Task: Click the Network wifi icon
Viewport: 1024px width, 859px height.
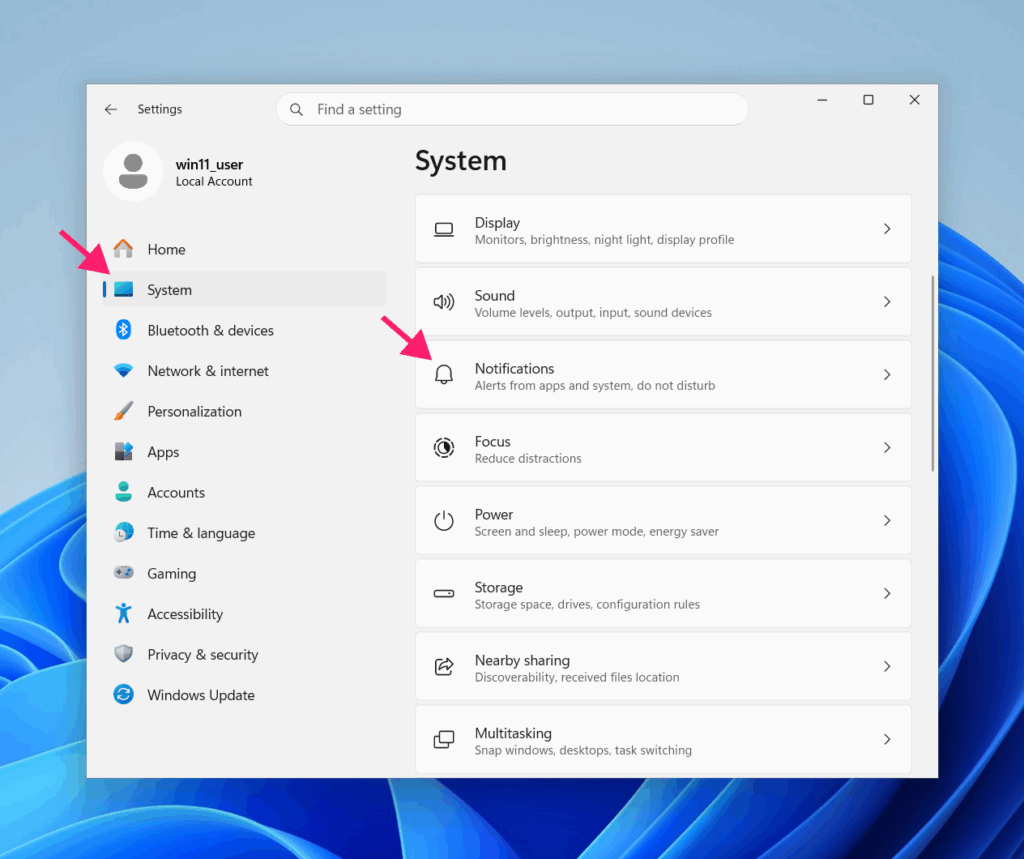Action: [x=123, y=370]
